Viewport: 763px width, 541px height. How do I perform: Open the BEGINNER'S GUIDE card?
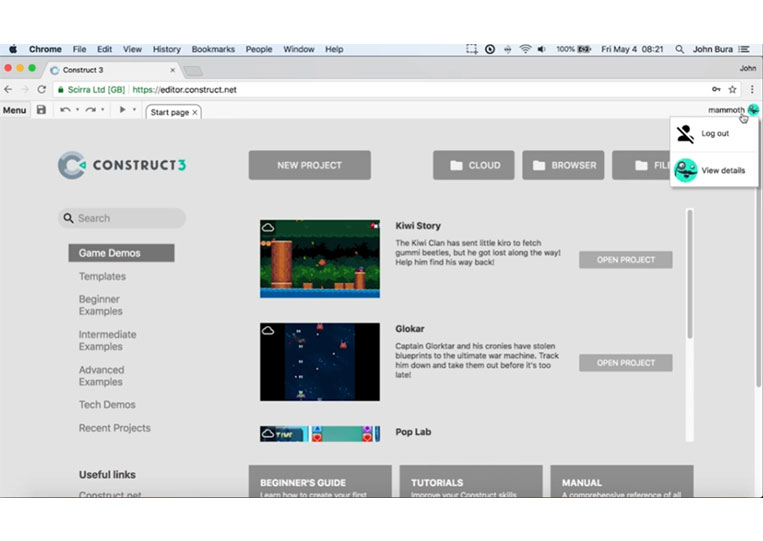coord(320,481)
